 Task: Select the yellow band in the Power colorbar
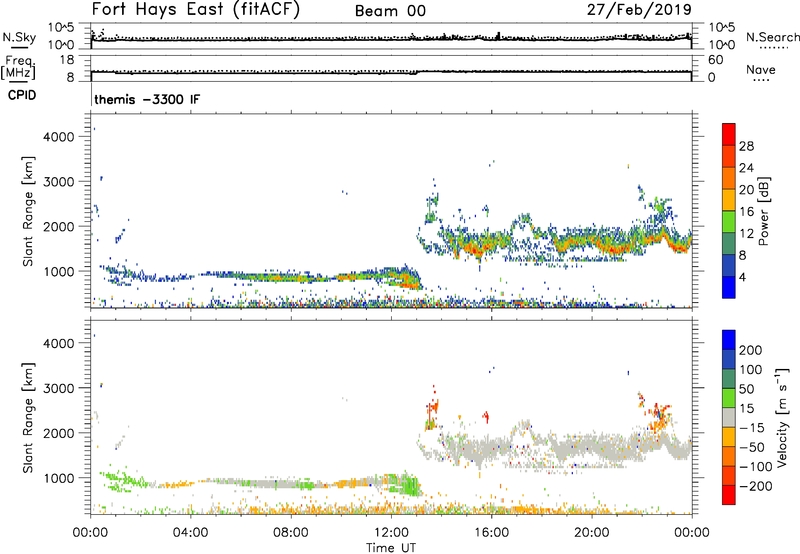(729, 200)
